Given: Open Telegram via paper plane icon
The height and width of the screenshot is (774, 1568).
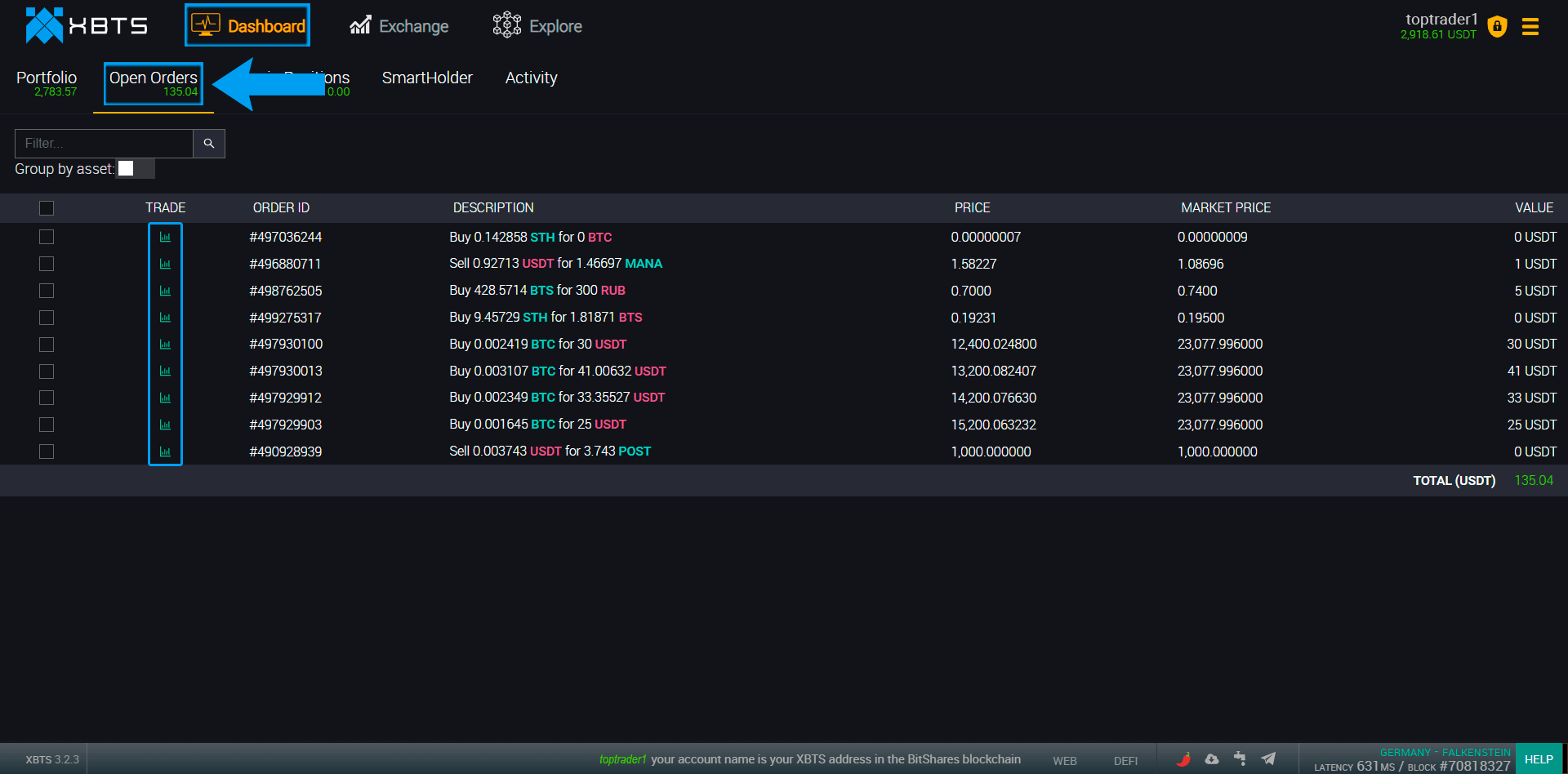Looking at the screenshot, I should 1268,758.
